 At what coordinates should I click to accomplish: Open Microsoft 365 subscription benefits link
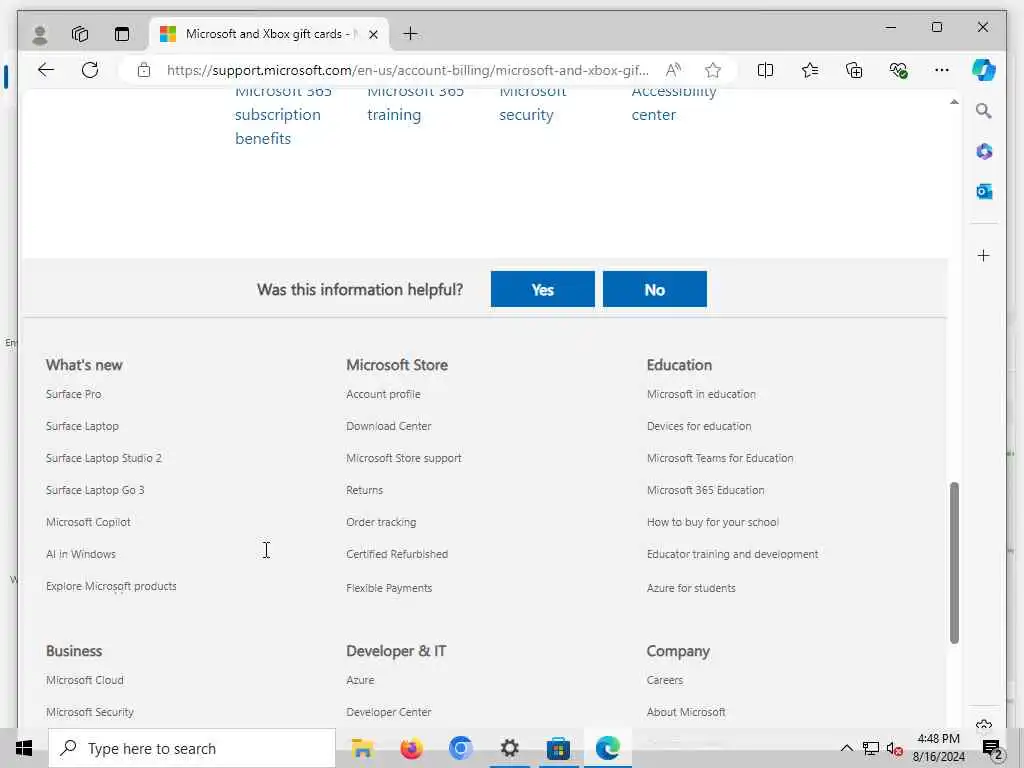(283, 115)
